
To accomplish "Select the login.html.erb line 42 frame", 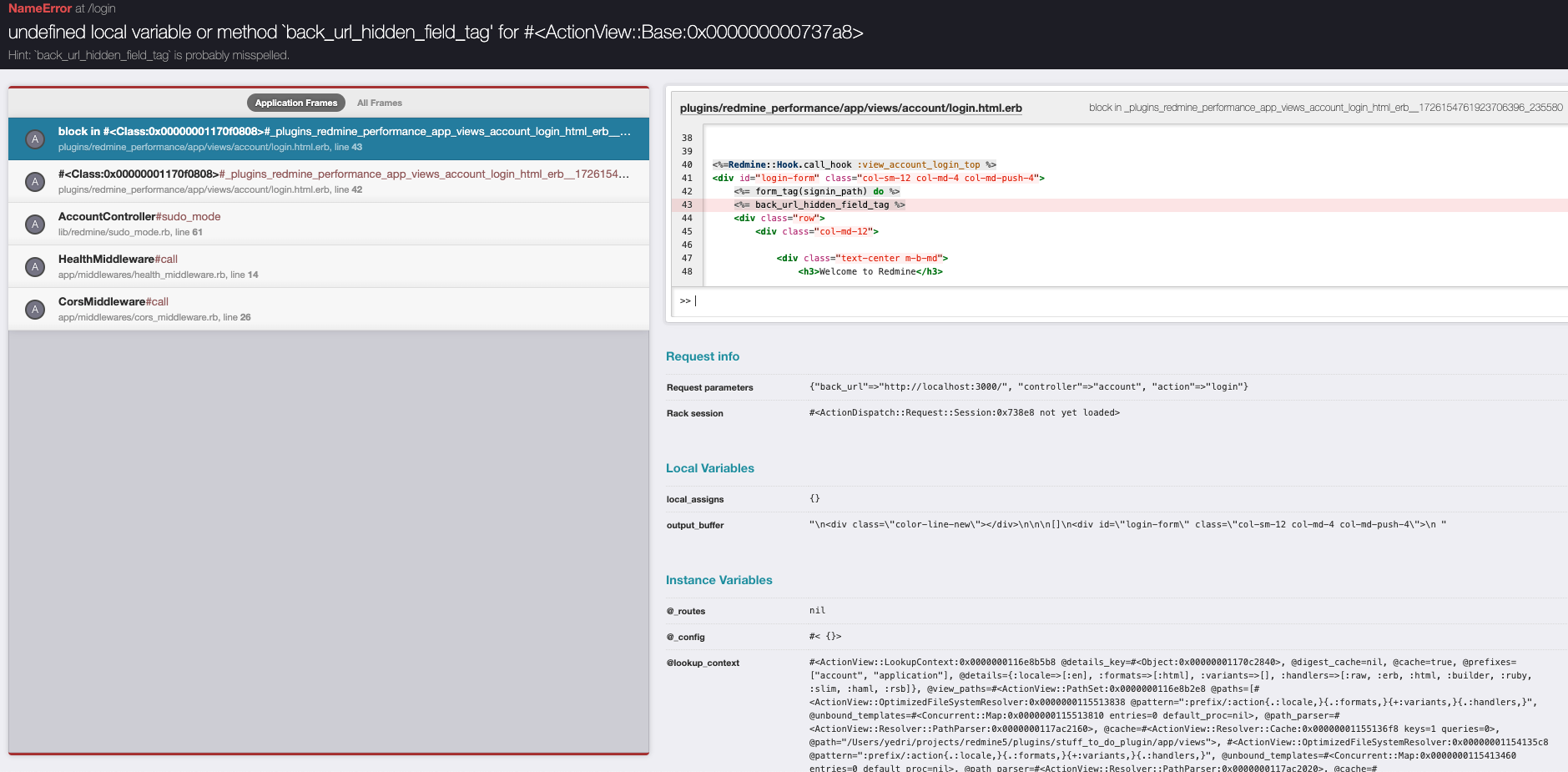I will pyautogui.click(x=329, y=181).
